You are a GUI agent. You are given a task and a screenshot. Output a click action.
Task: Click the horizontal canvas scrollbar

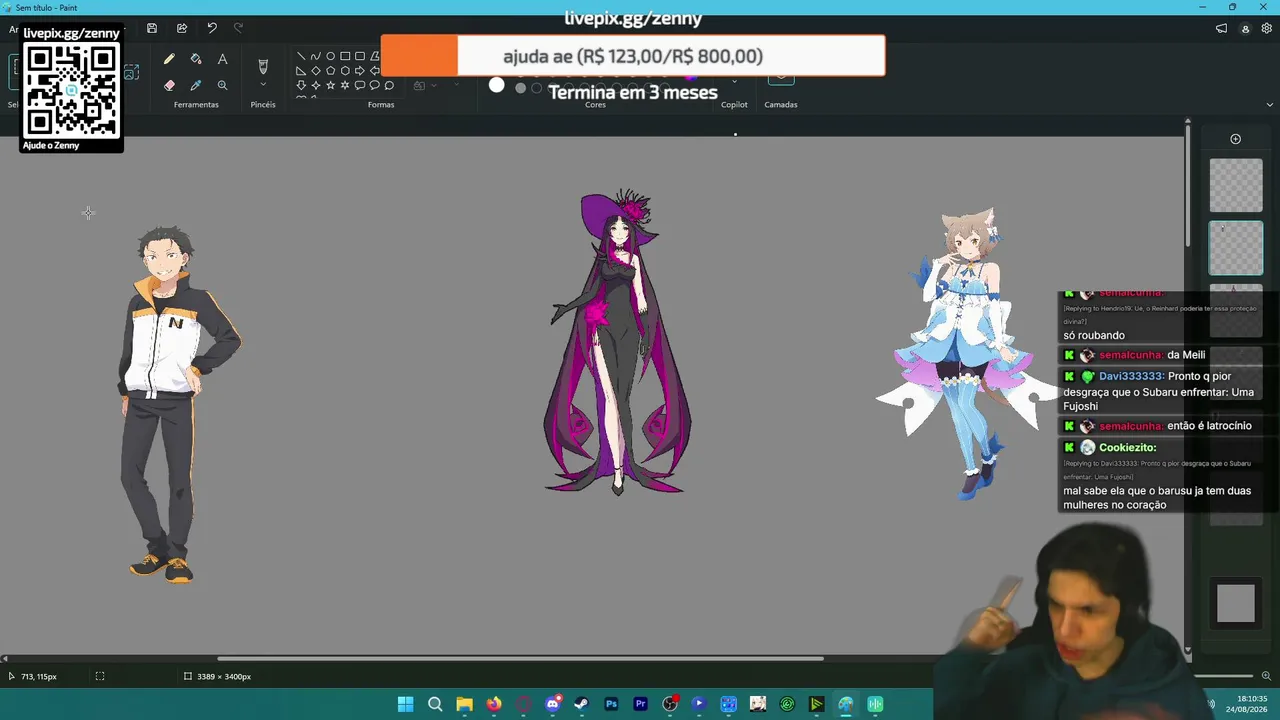click(520, 658)
